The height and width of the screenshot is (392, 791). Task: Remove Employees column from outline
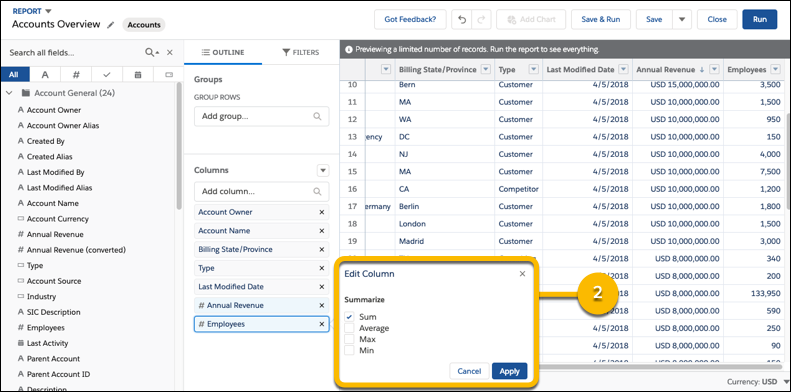[321, 324]
